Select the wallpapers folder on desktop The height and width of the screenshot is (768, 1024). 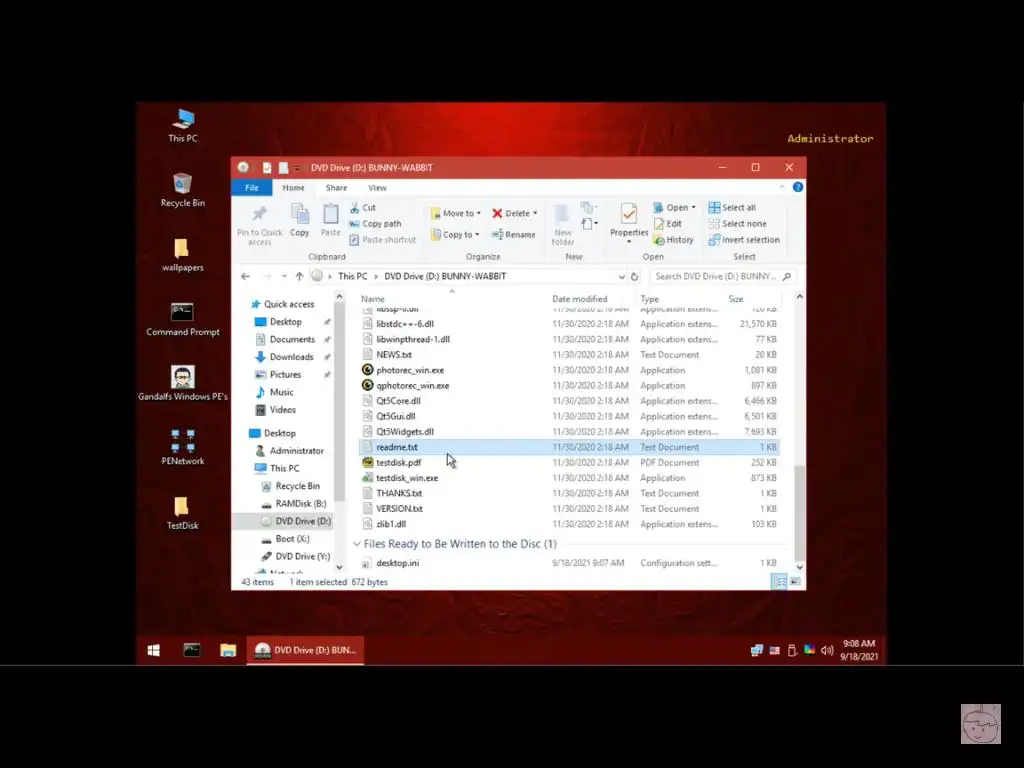(x=183, y=255)
